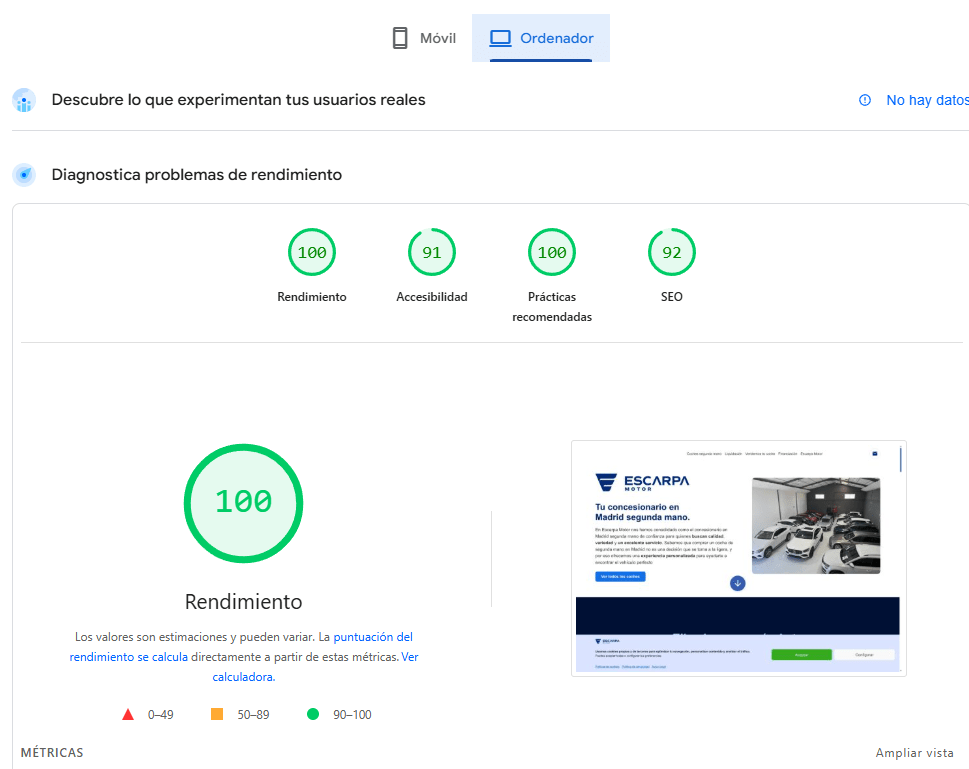Open the SEO score of 92
This screenshot has height=769, width=969.
(x=672, y=253)
